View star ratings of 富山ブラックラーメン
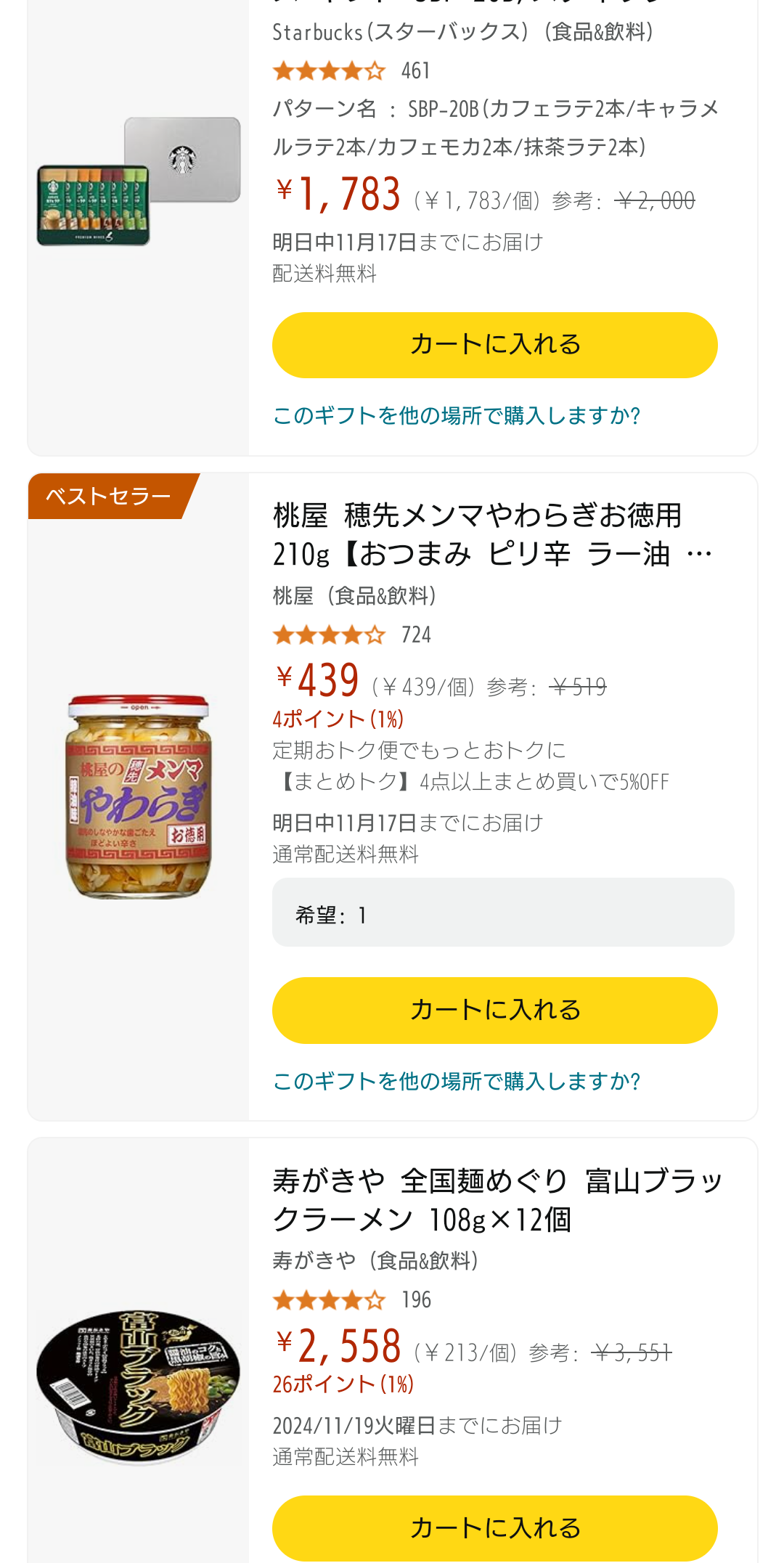This screenshot has height=1563, width=784. click(329, 1300)
